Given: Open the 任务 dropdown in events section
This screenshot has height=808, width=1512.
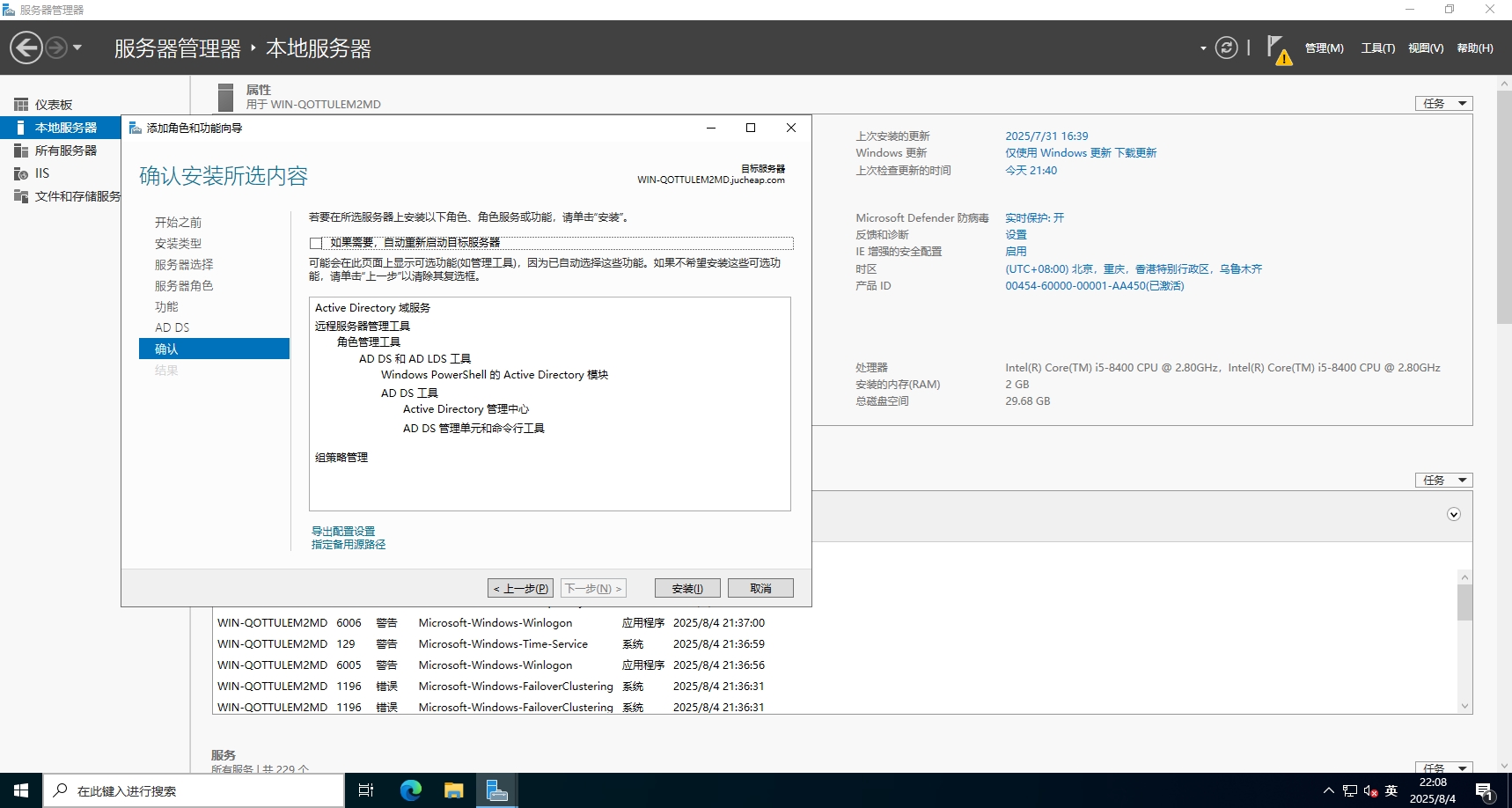Looking at the screenshot, I should 1443,481.
